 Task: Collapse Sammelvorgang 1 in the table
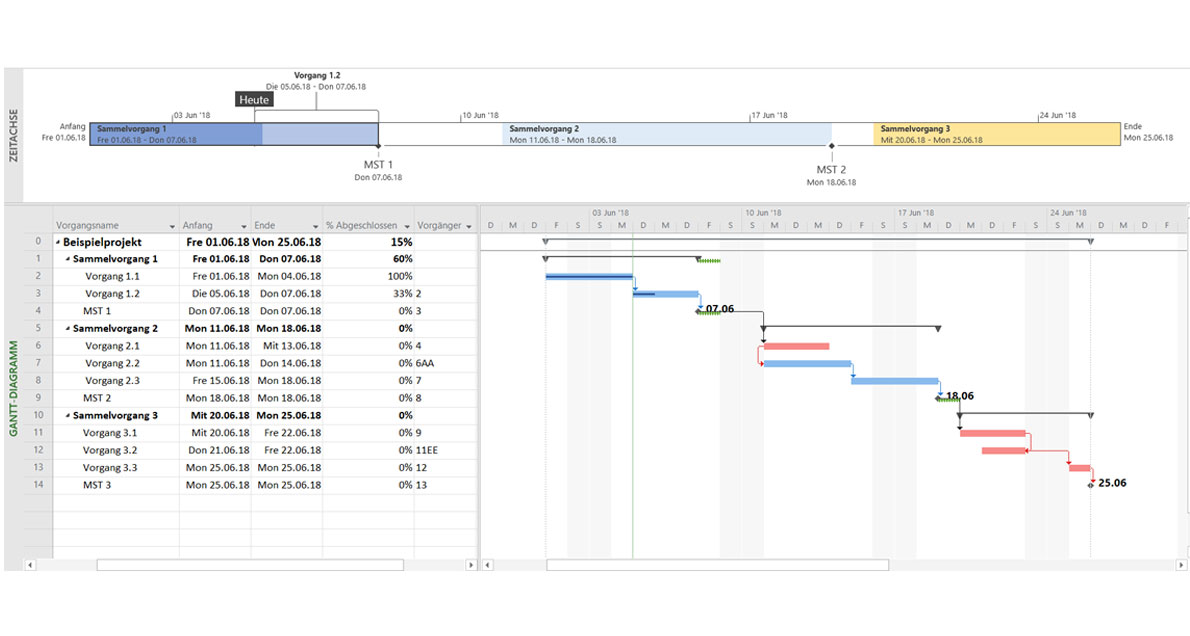point(68,258)
